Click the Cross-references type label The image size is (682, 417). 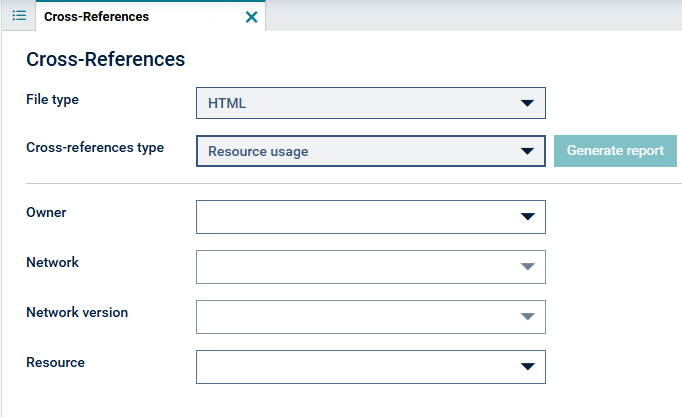pyautogui.click(x=95, y=147)
